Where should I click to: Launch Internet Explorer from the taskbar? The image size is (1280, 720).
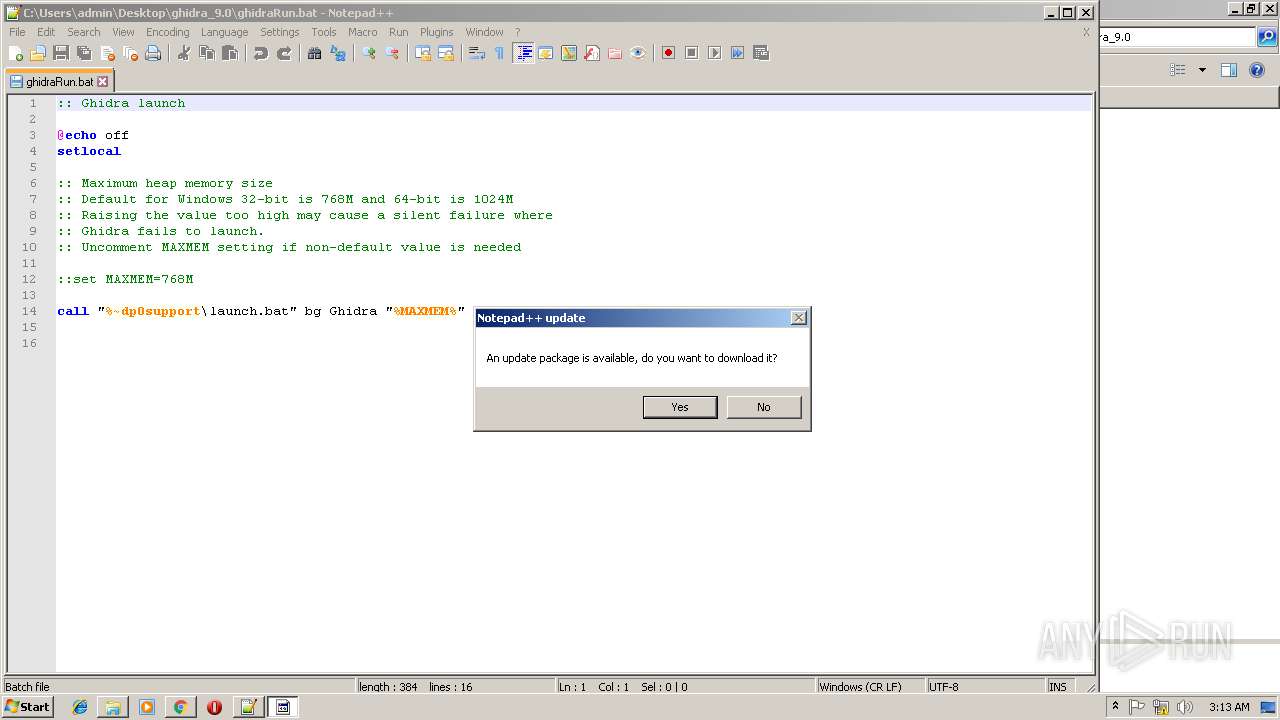tap(80, 707)
